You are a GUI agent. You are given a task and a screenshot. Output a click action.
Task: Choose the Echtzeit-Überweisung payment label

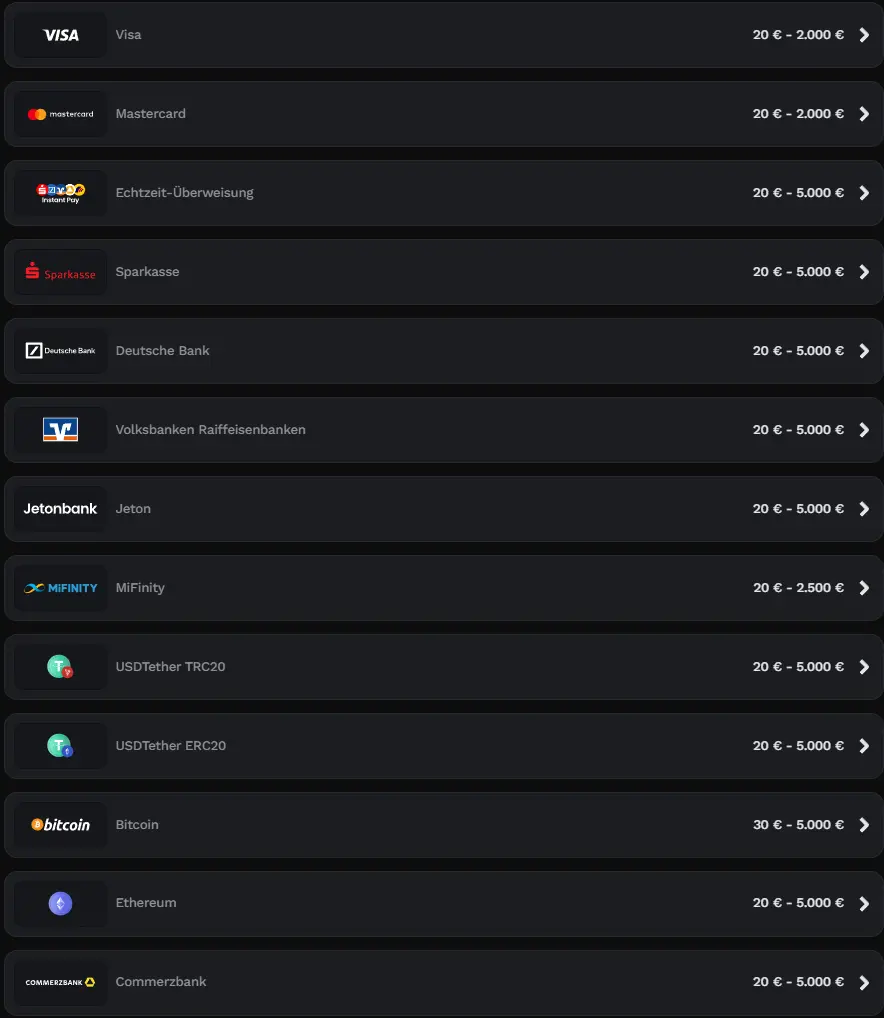click(184, 193)
